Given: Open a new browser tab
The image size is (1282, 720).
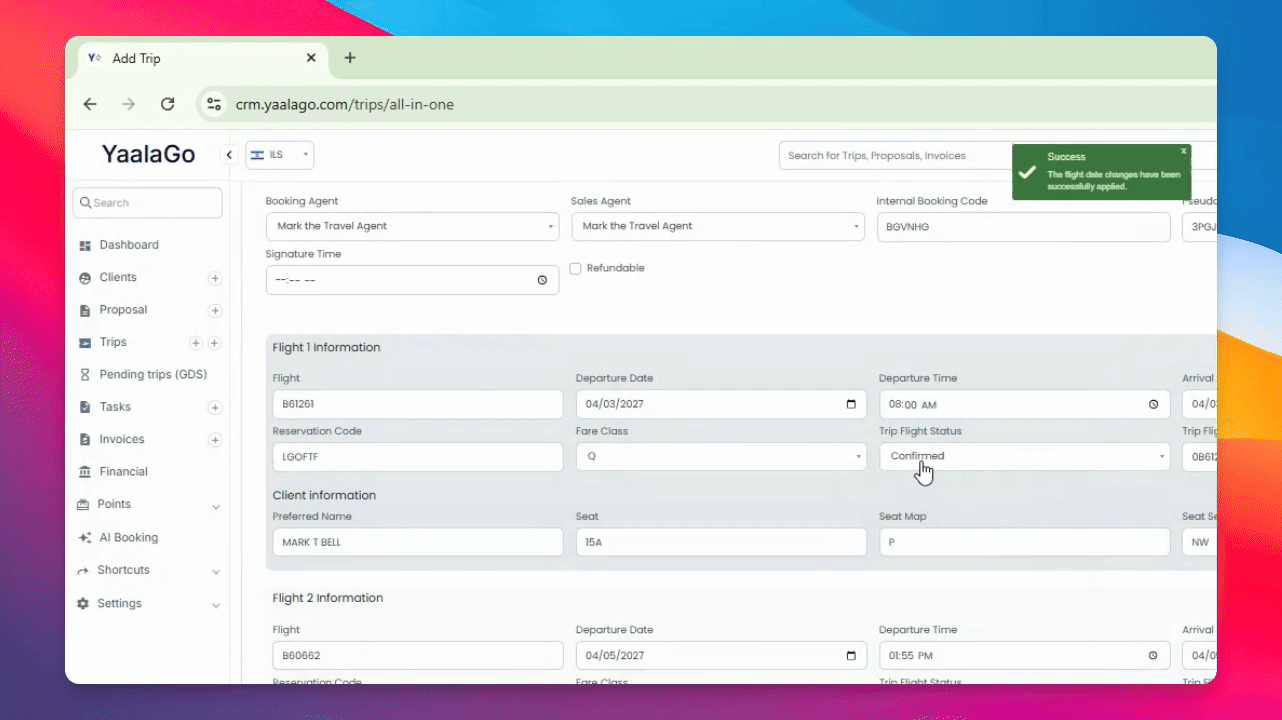Looking at the screenshot, I should [350, 58].
